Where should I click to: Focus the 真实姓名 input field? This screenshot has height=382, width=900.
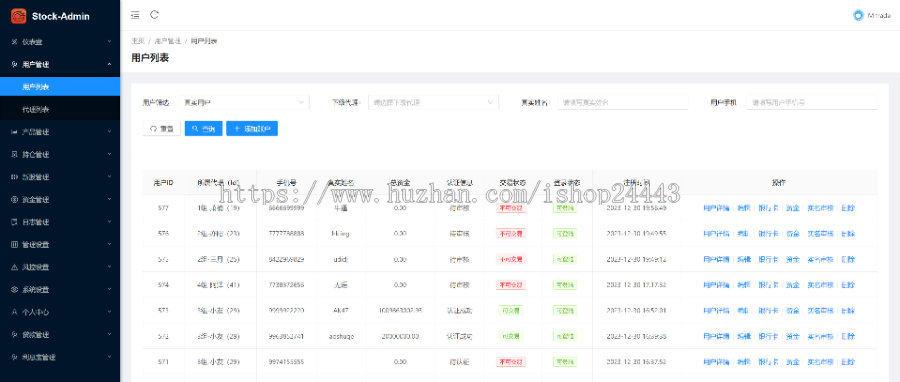622,102
